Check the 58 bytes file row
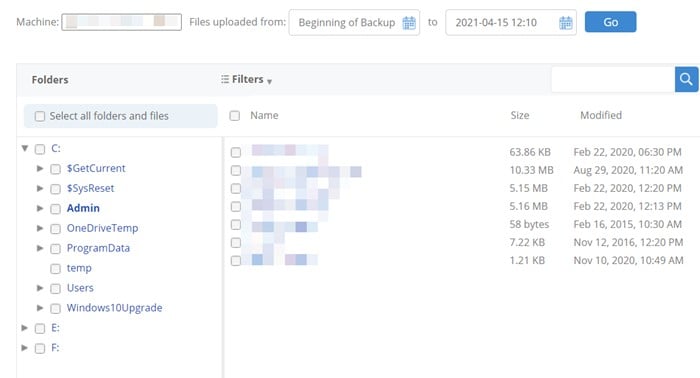This screenshot has width=700, height=378. tap(236, 224)
